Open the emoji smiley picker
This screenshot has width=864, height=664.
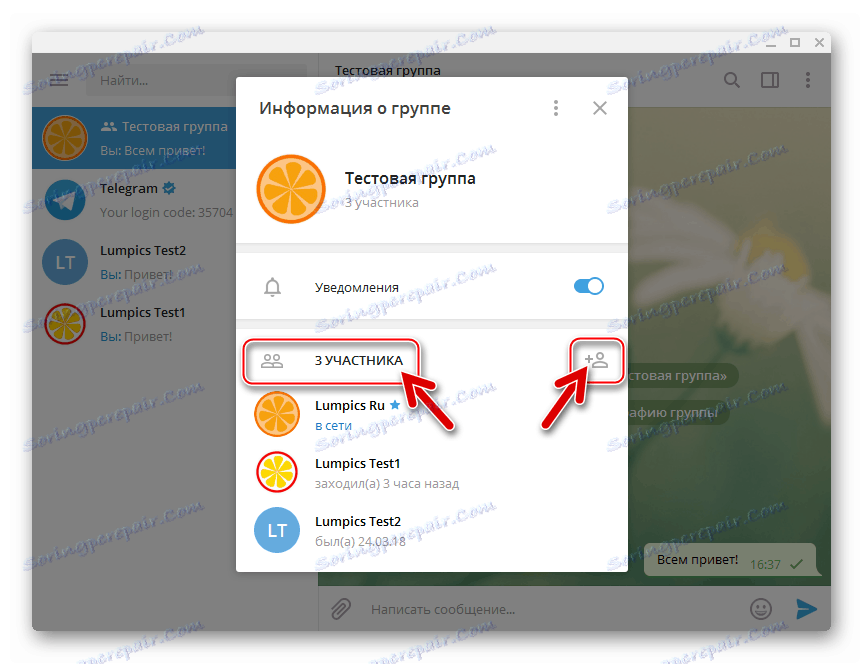click(761, 609)
